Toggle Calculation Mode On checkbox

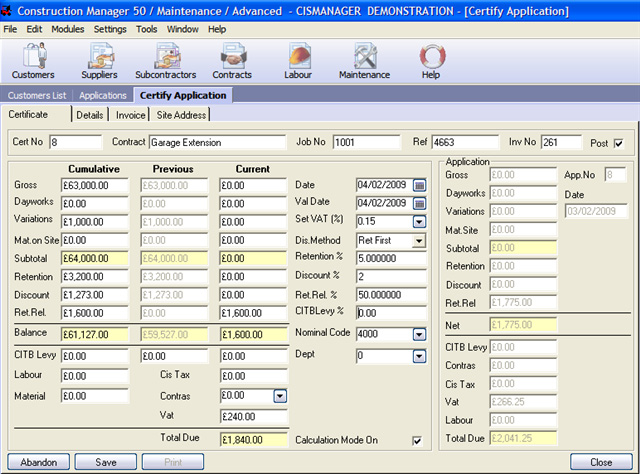pos(417,441)
